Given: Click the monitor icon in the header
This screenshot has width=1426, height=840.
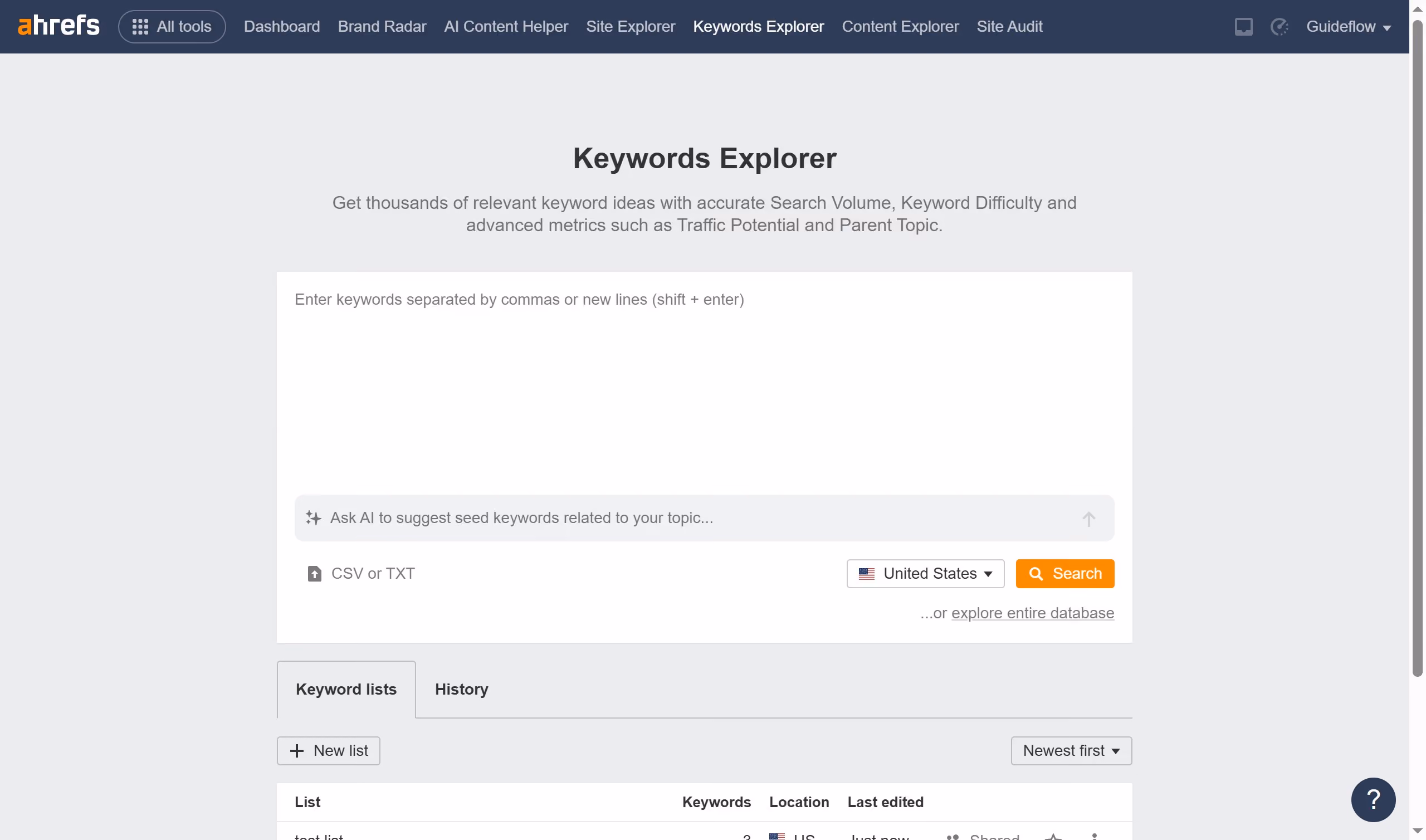Looking at the screenshot, I should tap(1243, 27).
